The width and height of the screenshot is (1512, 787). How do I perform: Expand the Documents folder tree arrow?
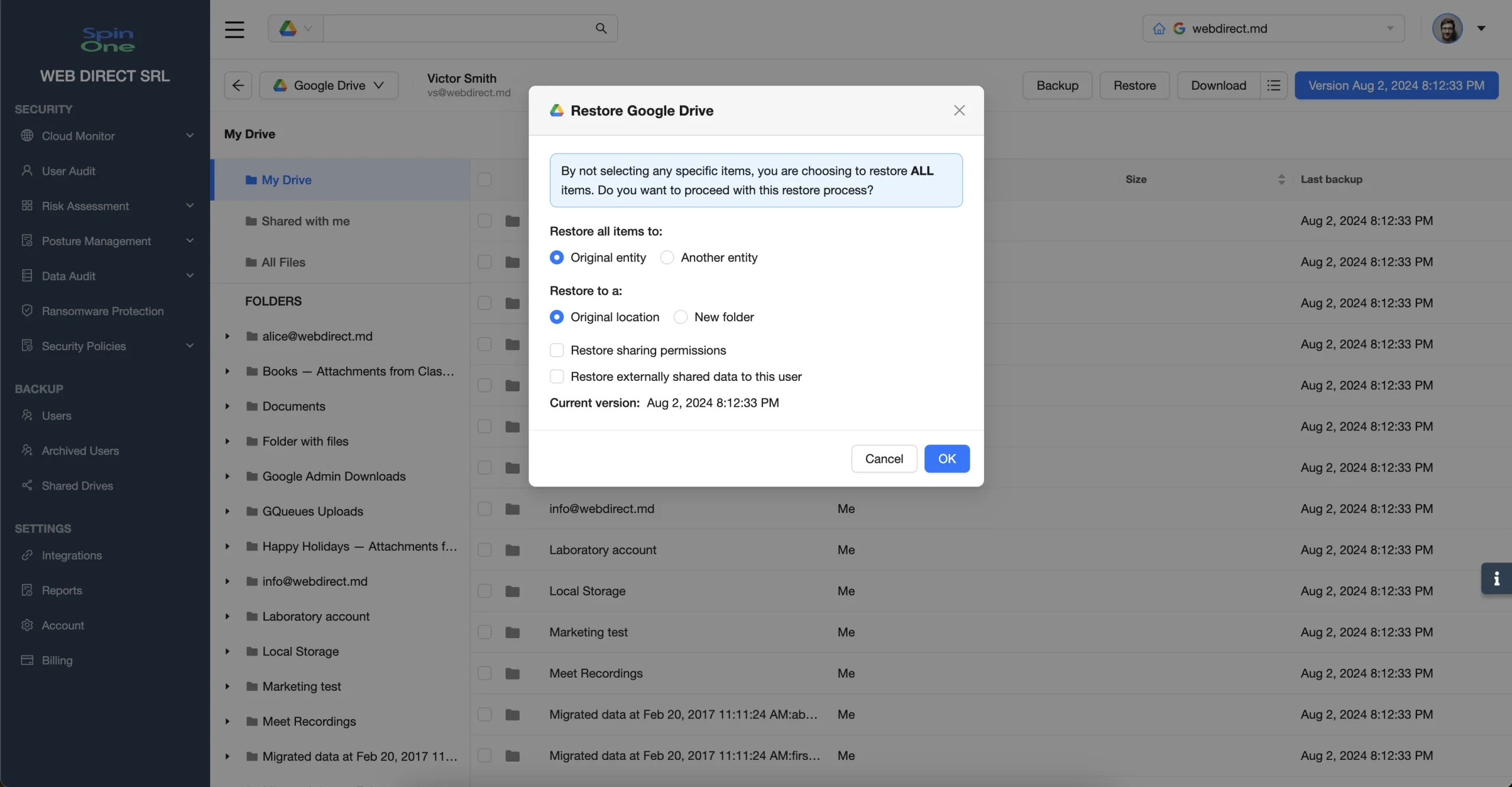(x=227, y=406)
